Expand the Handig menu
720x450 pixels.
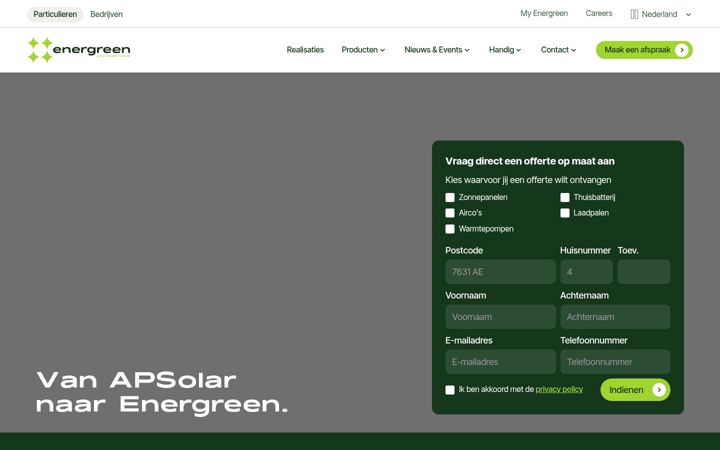(x=505, y=50)
